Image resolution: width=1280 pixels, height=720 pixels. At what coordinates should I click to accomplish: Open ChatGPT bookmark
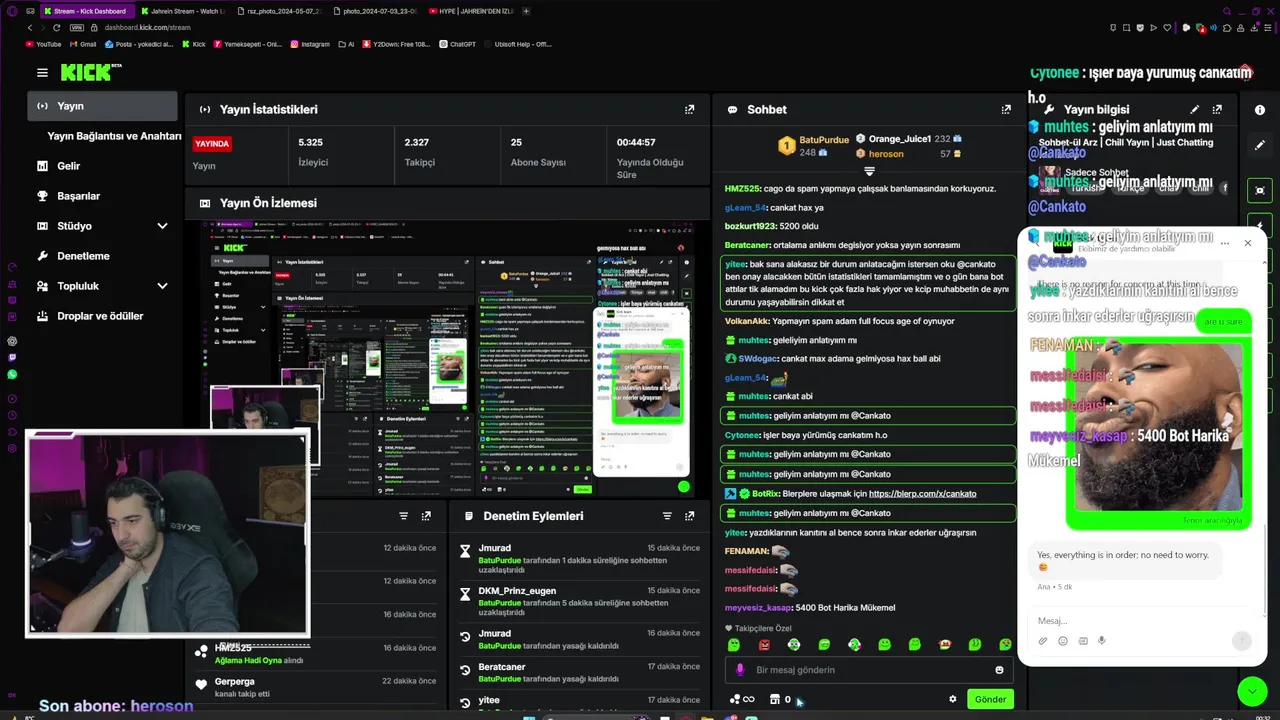[457, 44]
